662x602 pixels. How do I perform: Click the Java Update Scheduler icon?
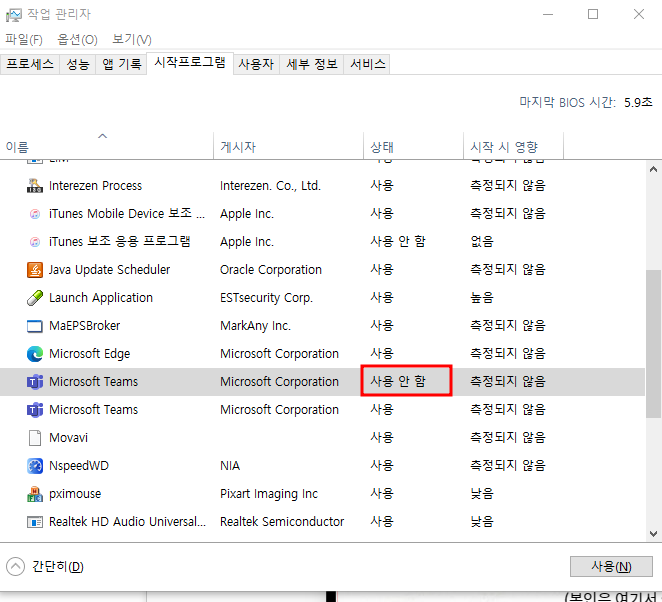(35, 270)
